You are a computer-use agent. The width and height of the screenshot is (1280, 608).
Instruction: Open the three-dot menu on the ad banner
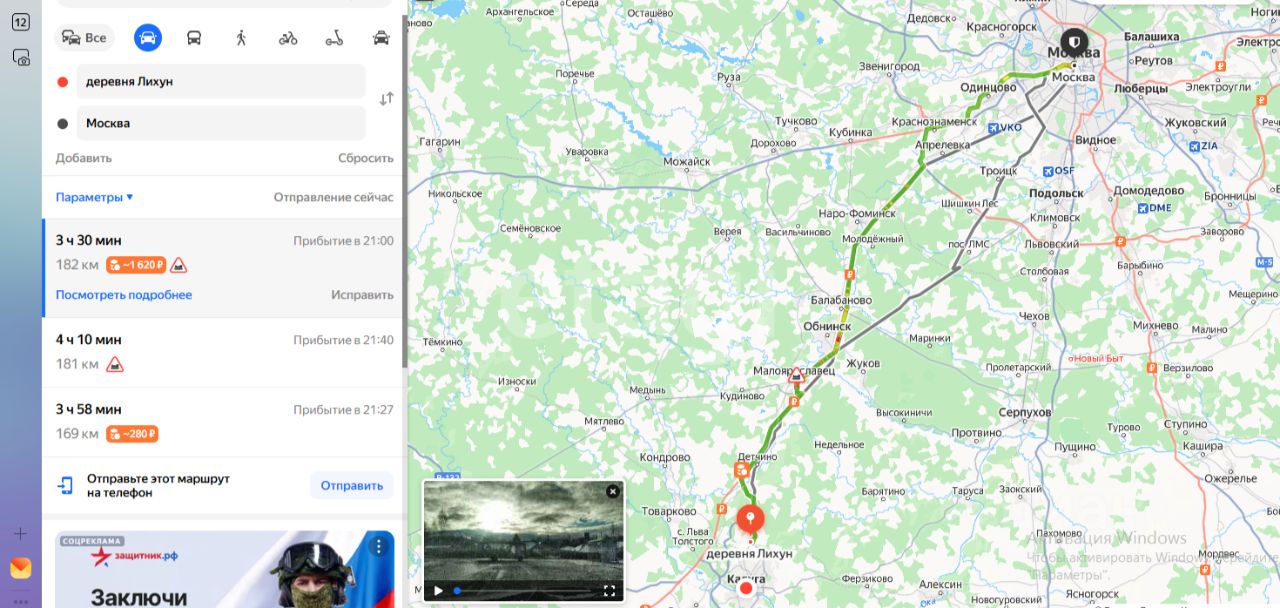coord(378,546)
